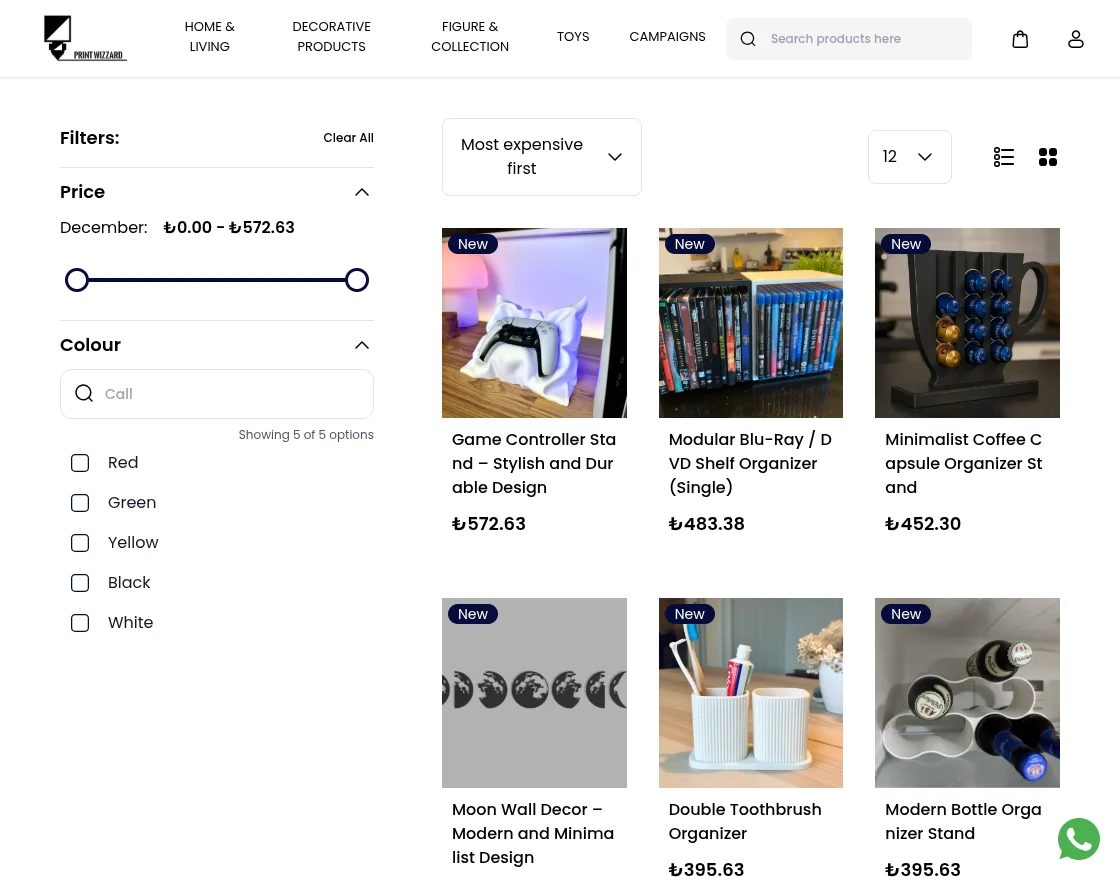
Task: Switch to grid view layout
Action: 1048,157
